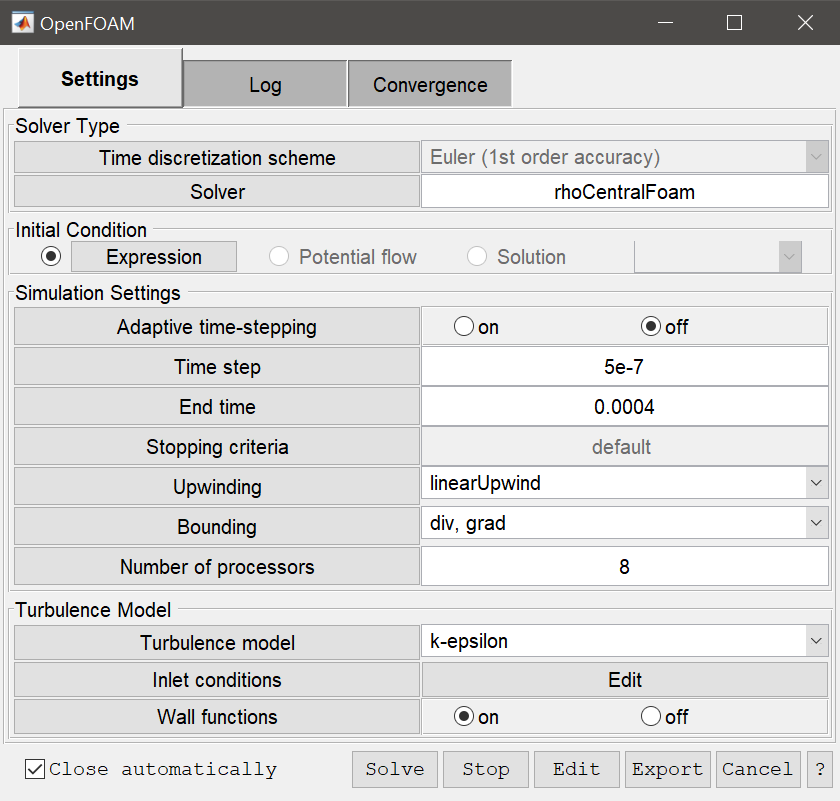Click the Wall functions label
The image size is (840, 801).
tap(217, 716)
